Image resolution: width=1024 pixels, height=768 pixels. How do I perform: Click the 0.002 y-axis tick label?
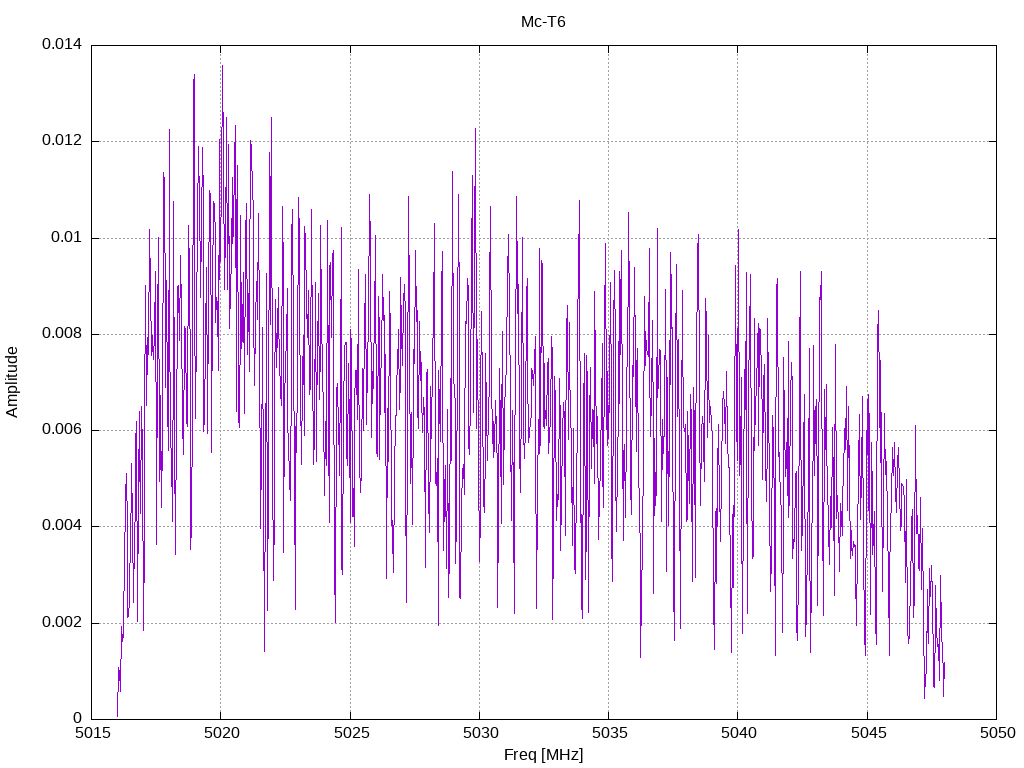[x=62, y=622]
